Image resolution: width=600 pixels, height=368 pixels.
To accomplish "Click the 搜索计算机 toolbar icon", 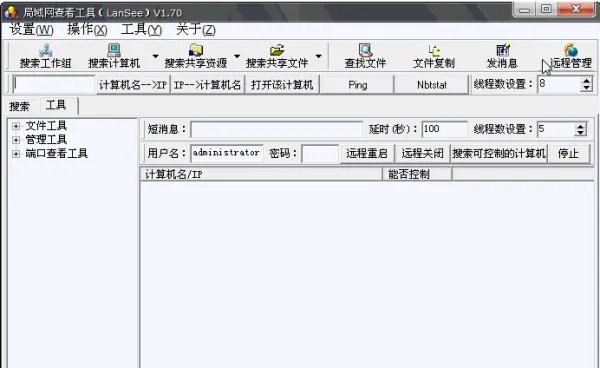I will (114, 56).
